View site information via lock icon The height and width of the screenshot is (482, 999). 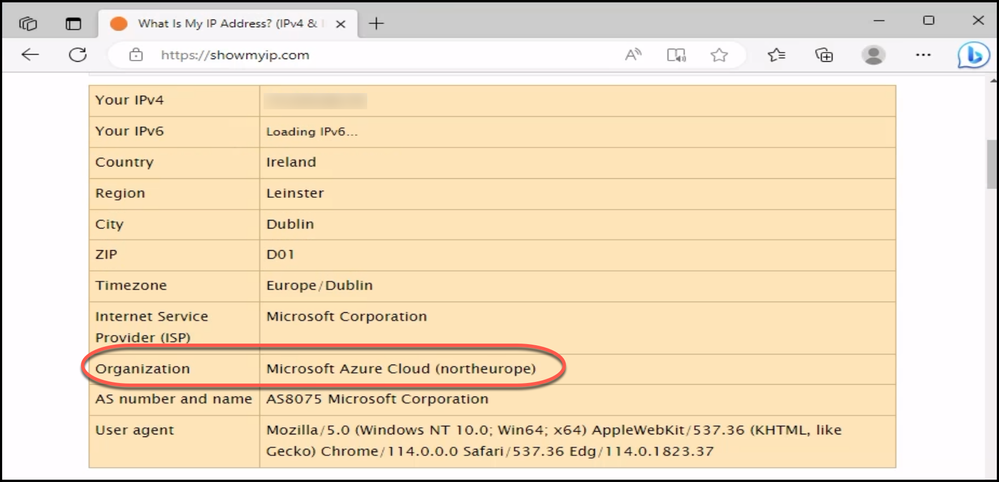click(137, 55)
